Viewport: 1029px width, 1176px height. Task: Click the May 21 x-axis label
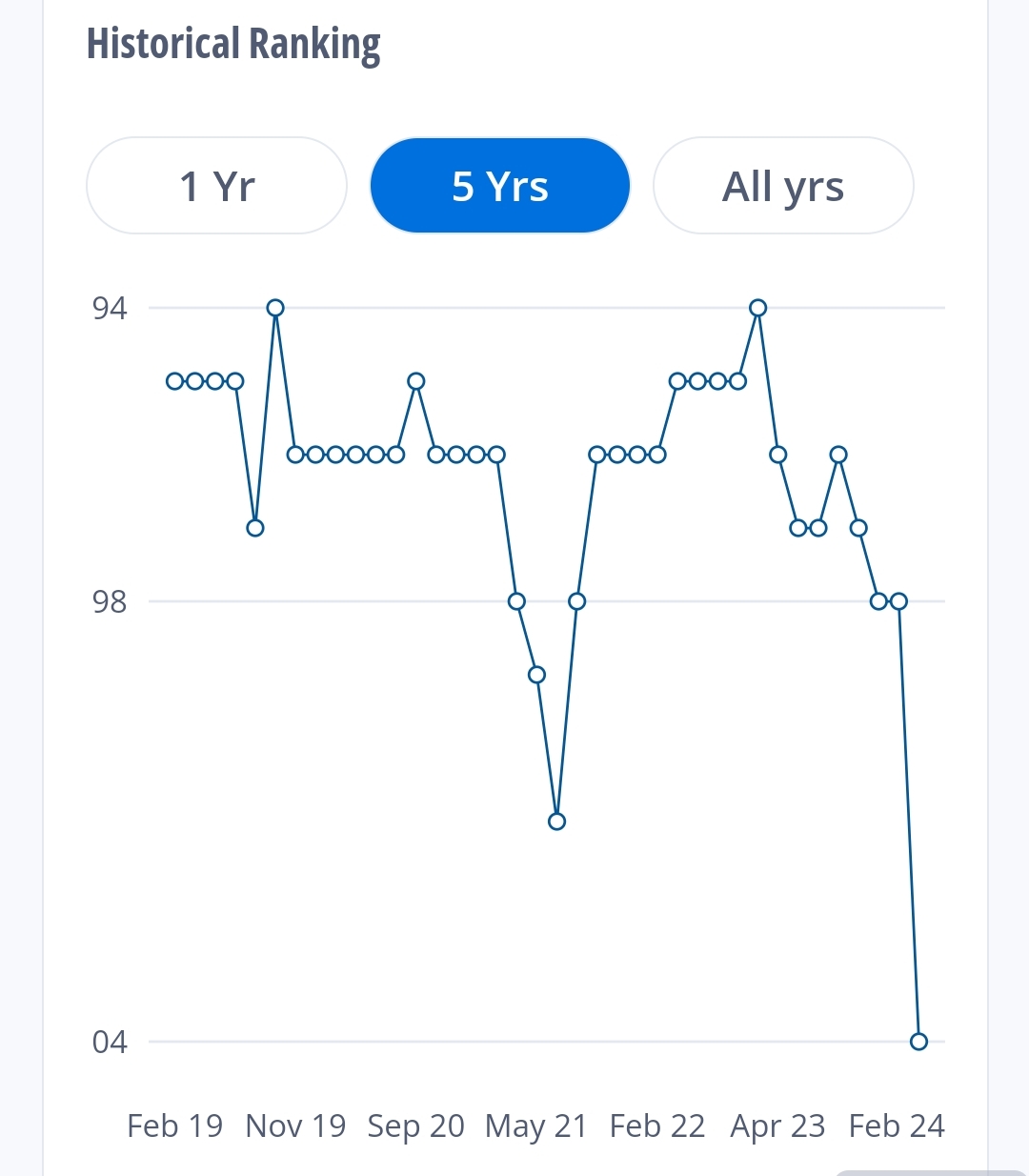535,1125
